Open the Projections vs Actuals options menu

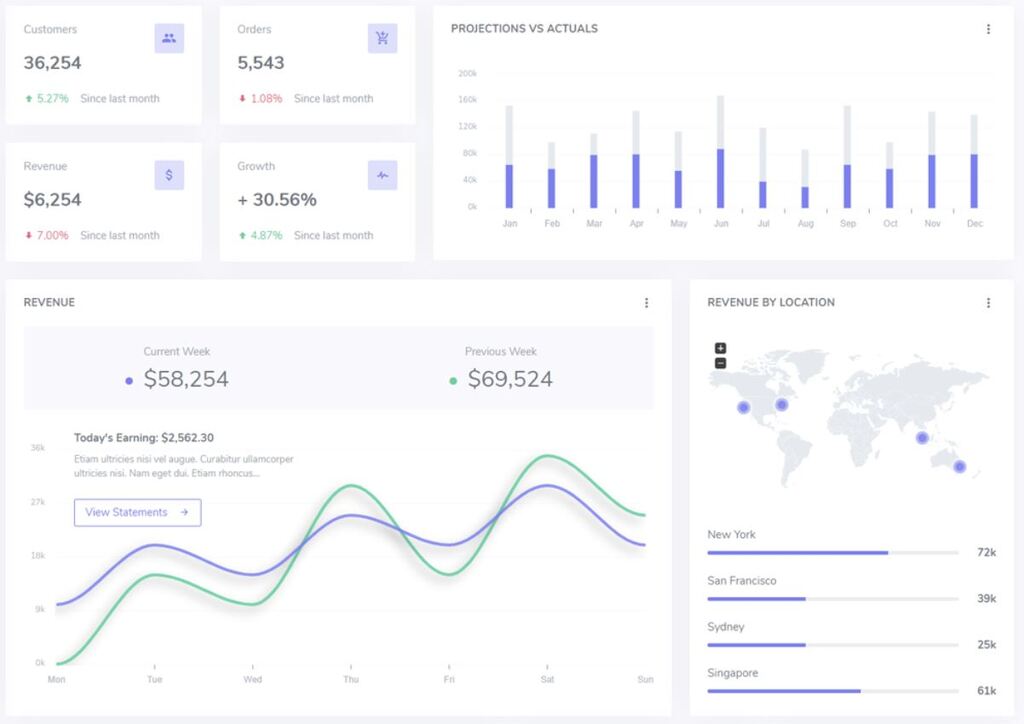tap(988, 29)
